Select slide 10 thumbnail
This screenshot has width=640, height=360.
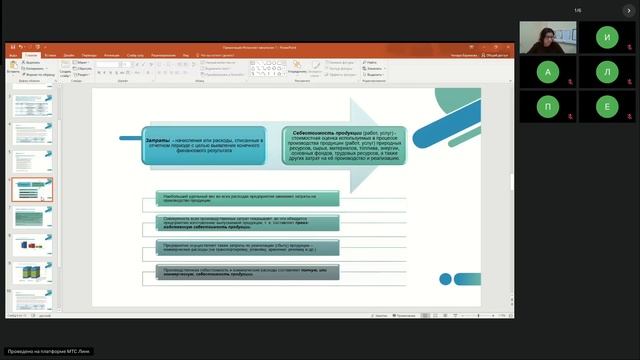click(x=32, y=300)
